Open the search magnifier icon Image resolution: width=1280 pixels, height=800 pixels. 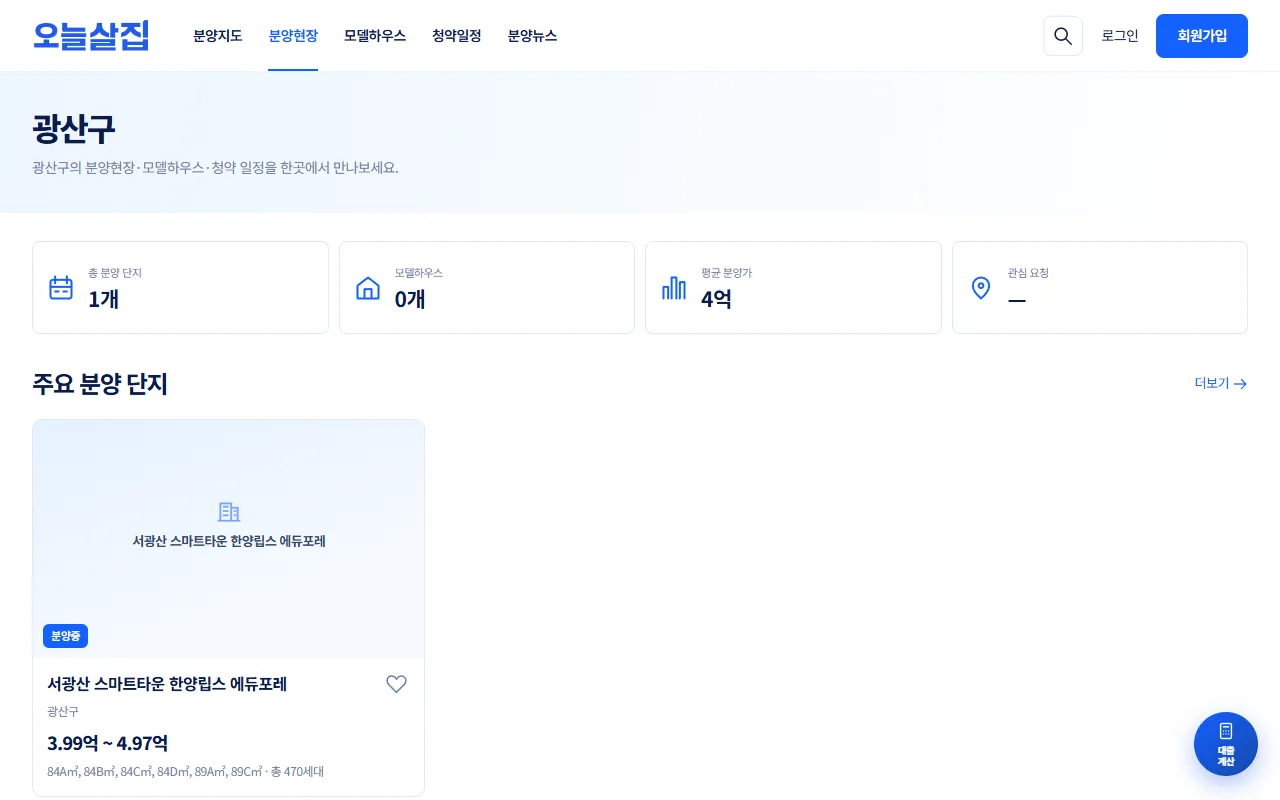[1063, 36]
